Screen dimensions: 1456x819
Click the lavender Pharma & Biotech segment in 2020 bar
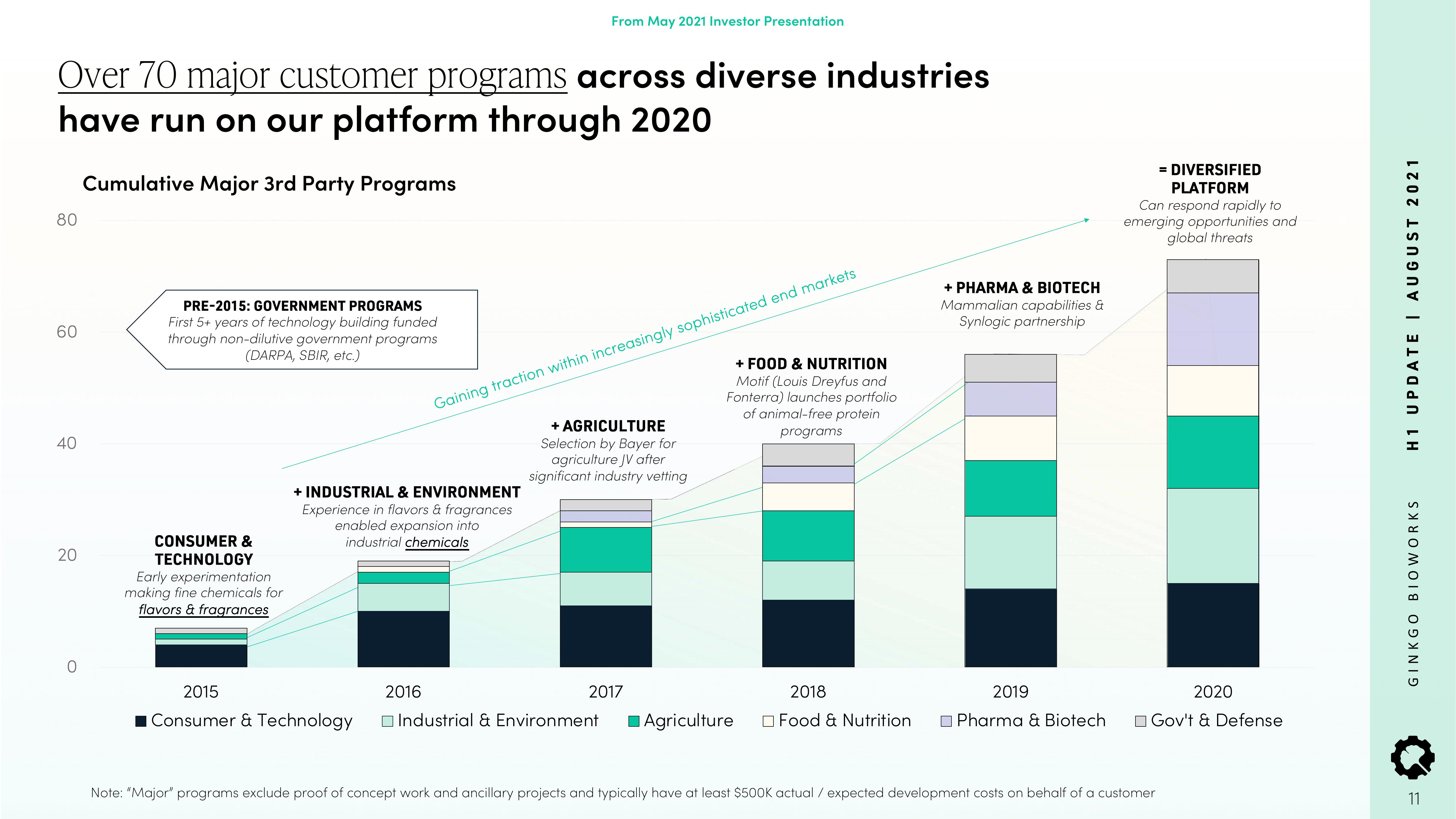(1213, 329)
